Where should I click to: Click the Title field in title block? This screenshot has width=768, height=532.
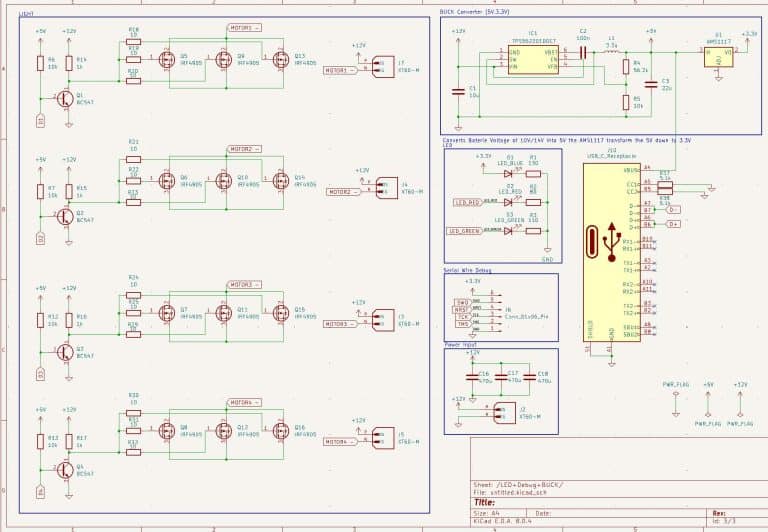(485, 502)
